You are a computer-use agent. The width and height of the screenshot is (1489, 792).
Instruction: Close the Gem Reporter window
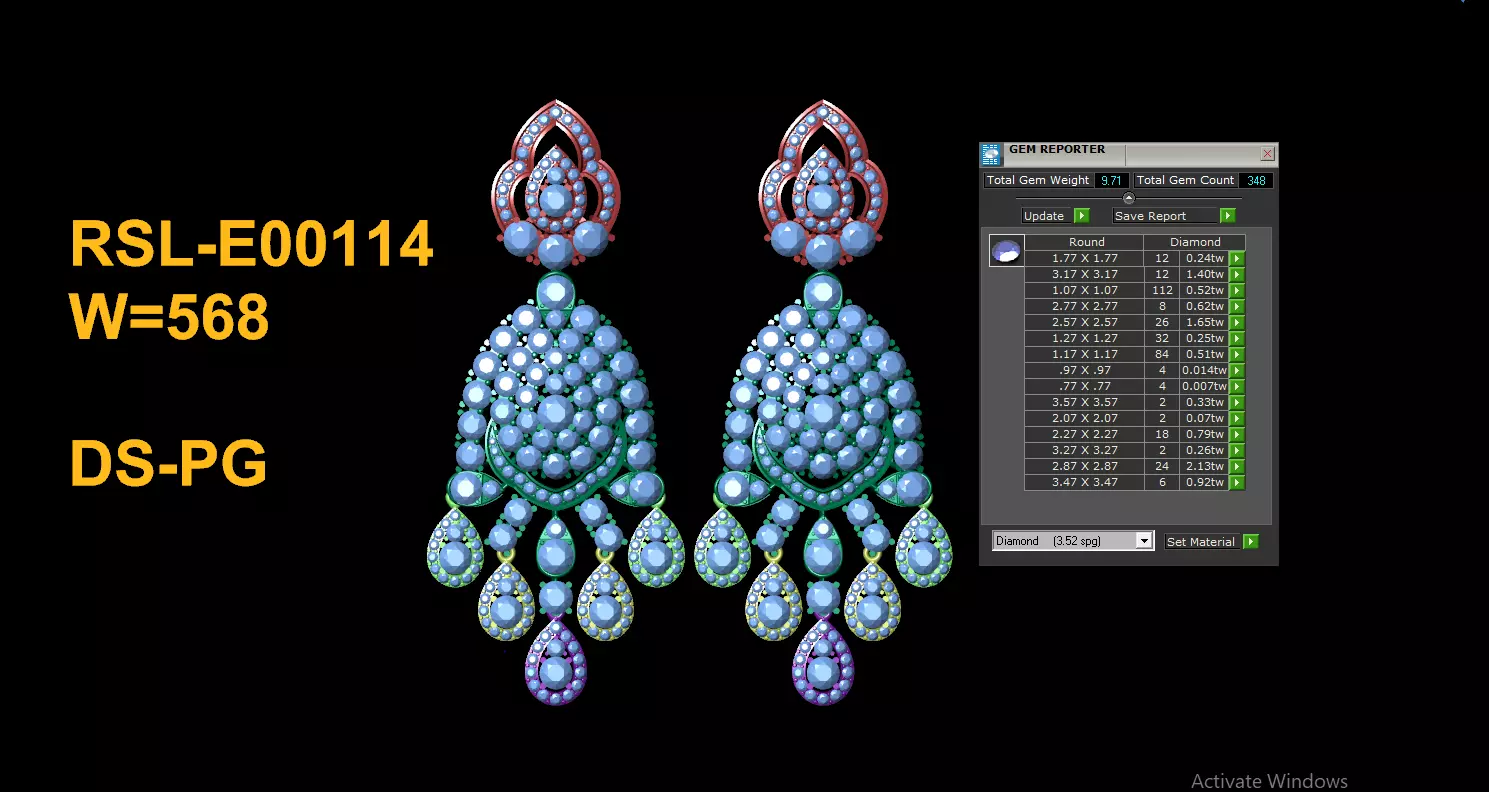pyautogui.click(x=1267, y=154)
